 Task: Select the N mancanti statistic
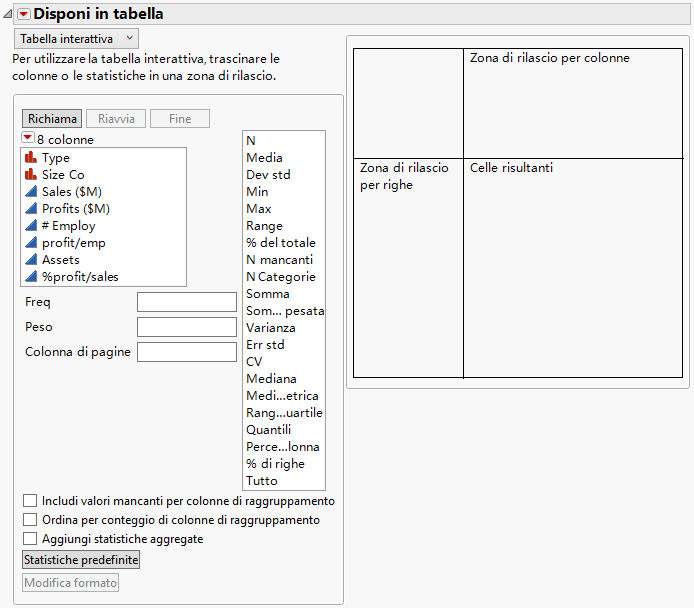click(279, 260)
